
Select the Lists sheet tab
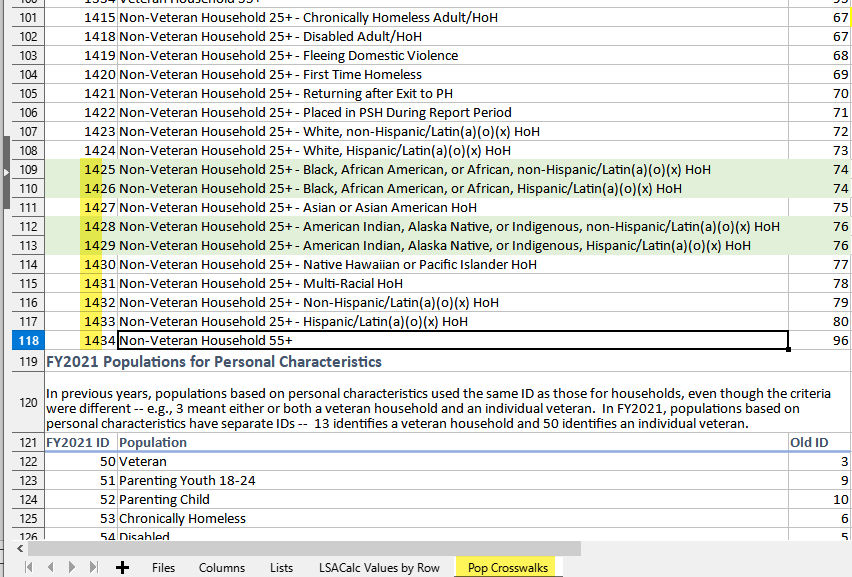pos(281,567)
